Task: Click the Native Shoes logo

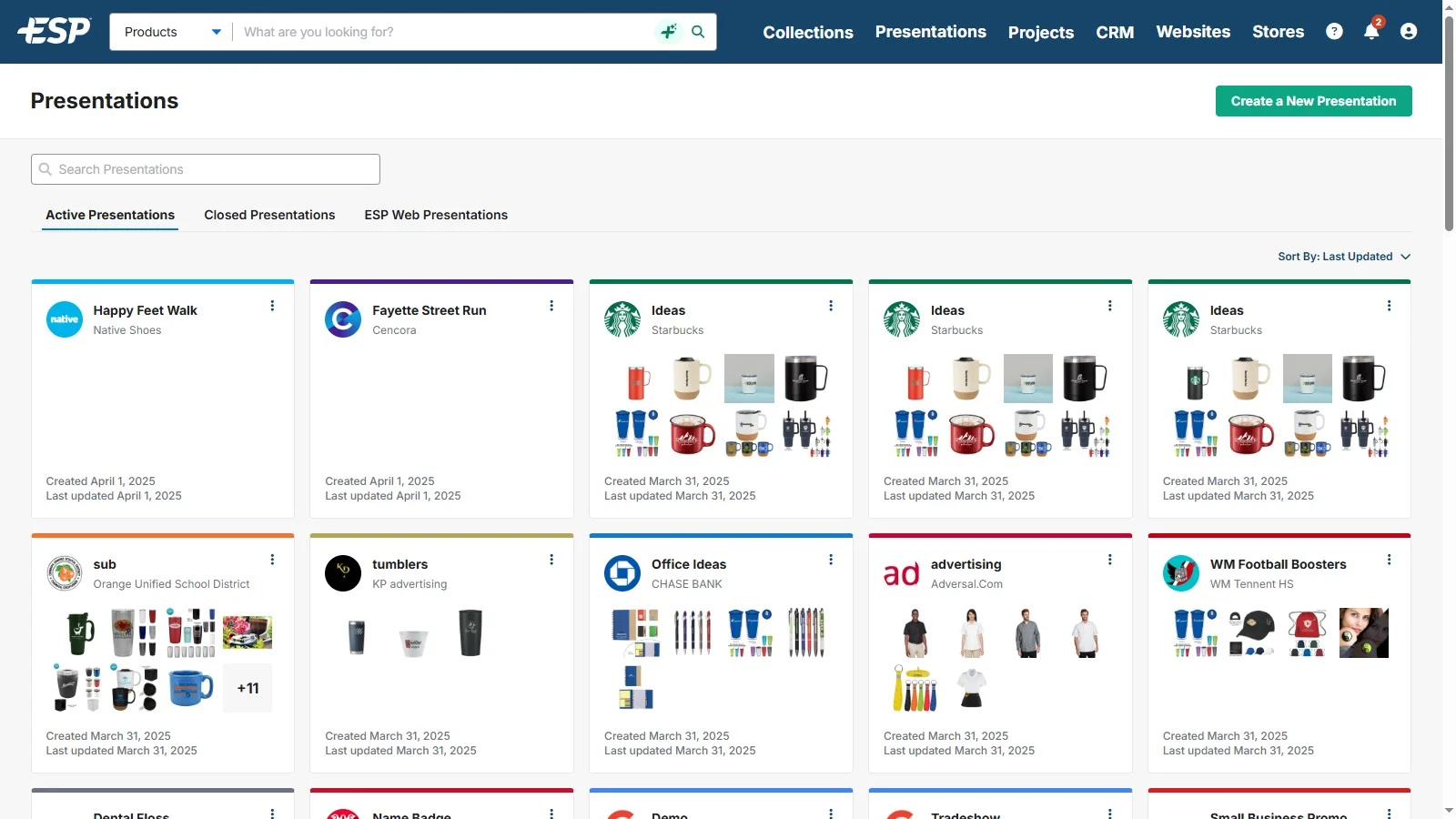Action: [65, 319]
